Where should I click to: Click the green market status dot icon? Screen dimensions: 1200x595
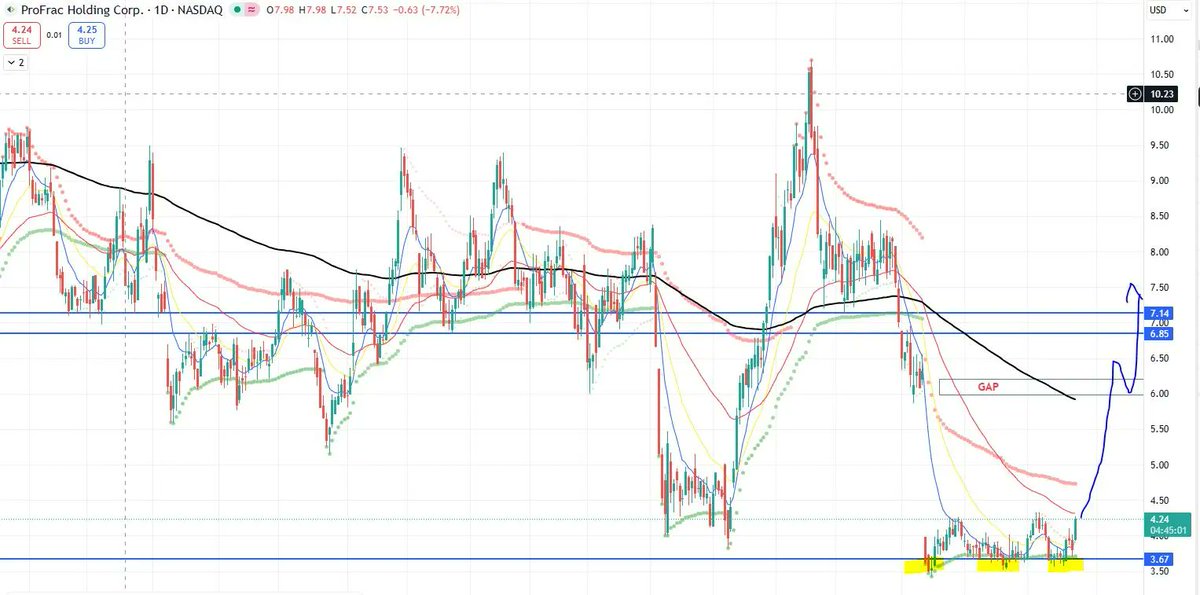[235, 10]
